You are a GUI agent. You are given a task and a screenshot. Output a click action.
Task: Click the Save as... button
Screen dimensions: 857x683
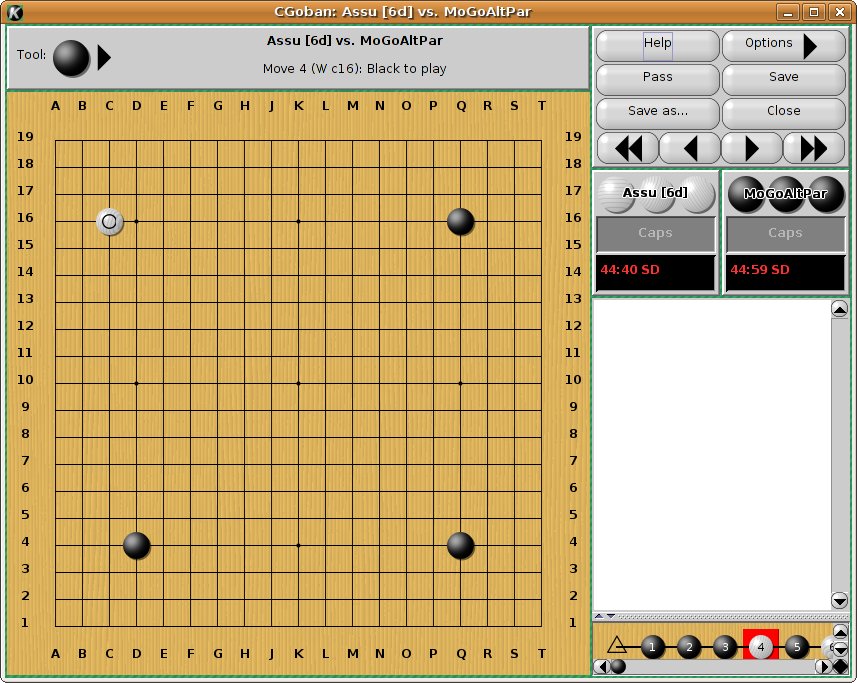pos(657,111)
